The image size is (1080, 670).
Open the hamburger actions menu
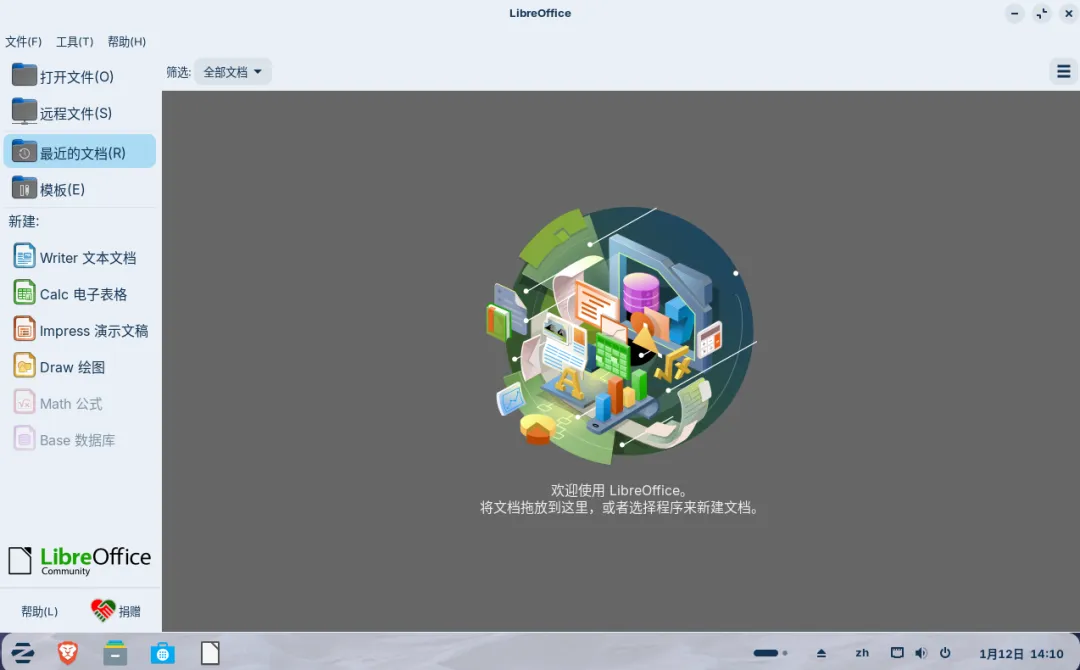[1063, 71]
